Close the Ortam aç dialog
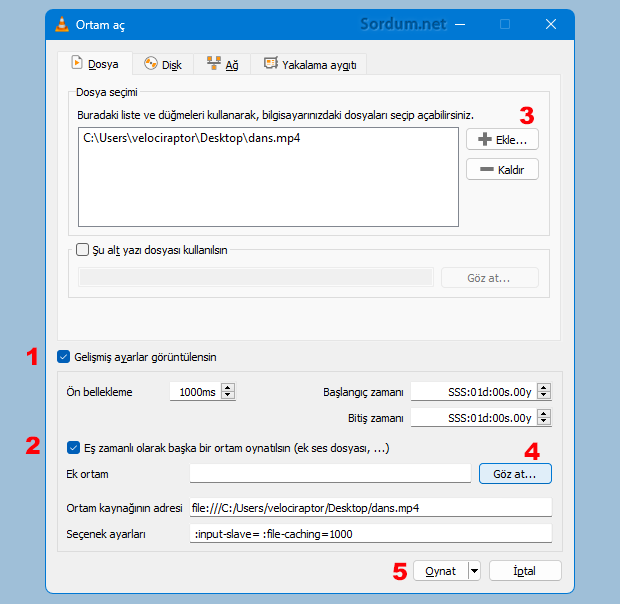The height and width of the screenshot is (604, 620). point(551,25)
